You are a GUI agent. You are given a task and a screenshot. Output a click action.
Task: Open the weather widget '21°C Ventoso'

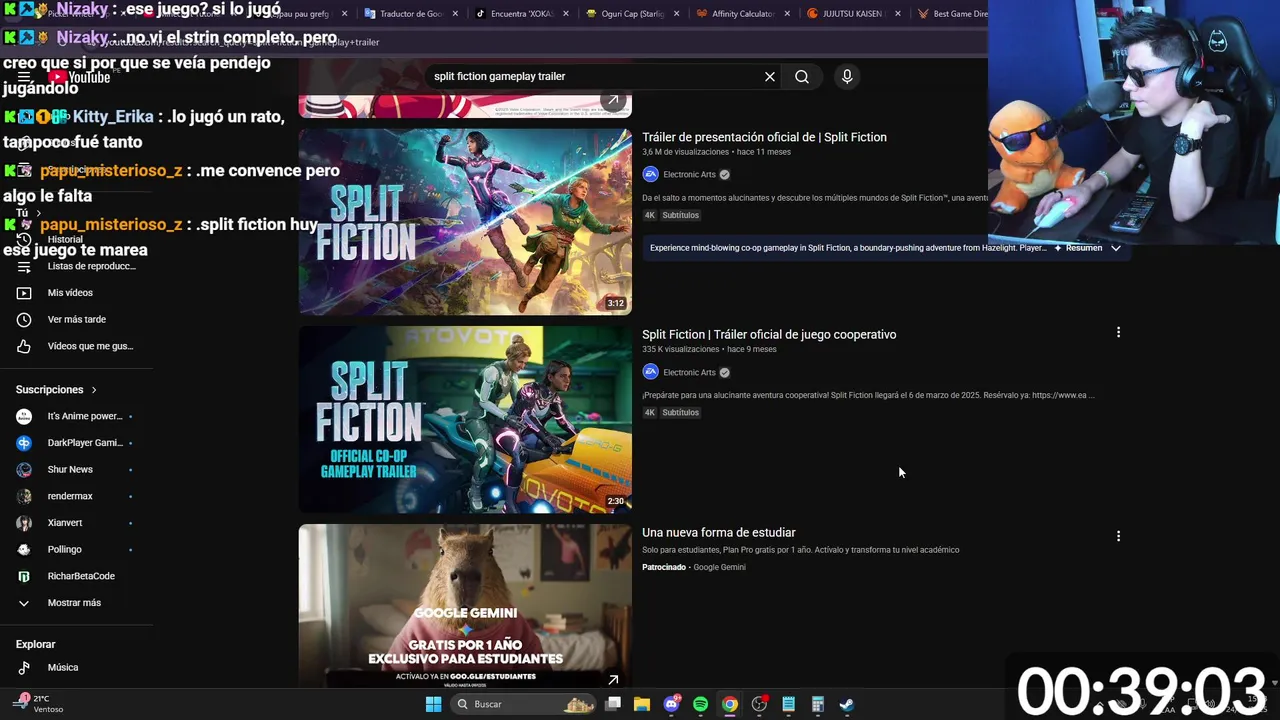40,704
